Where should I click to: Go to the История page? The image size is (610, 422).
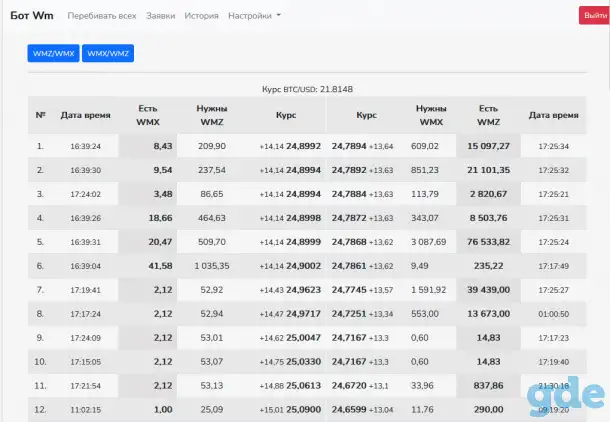[x=201, y=16]
